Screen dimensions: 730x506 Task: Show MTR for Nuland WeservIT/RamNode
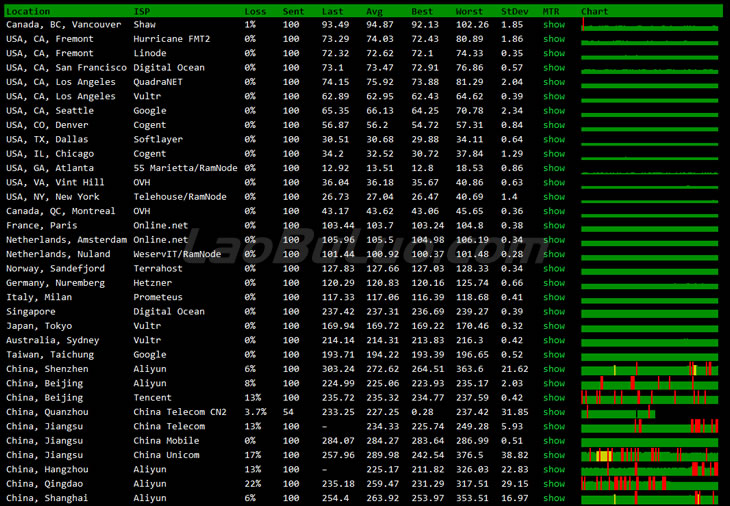click(x=554, y=254)
